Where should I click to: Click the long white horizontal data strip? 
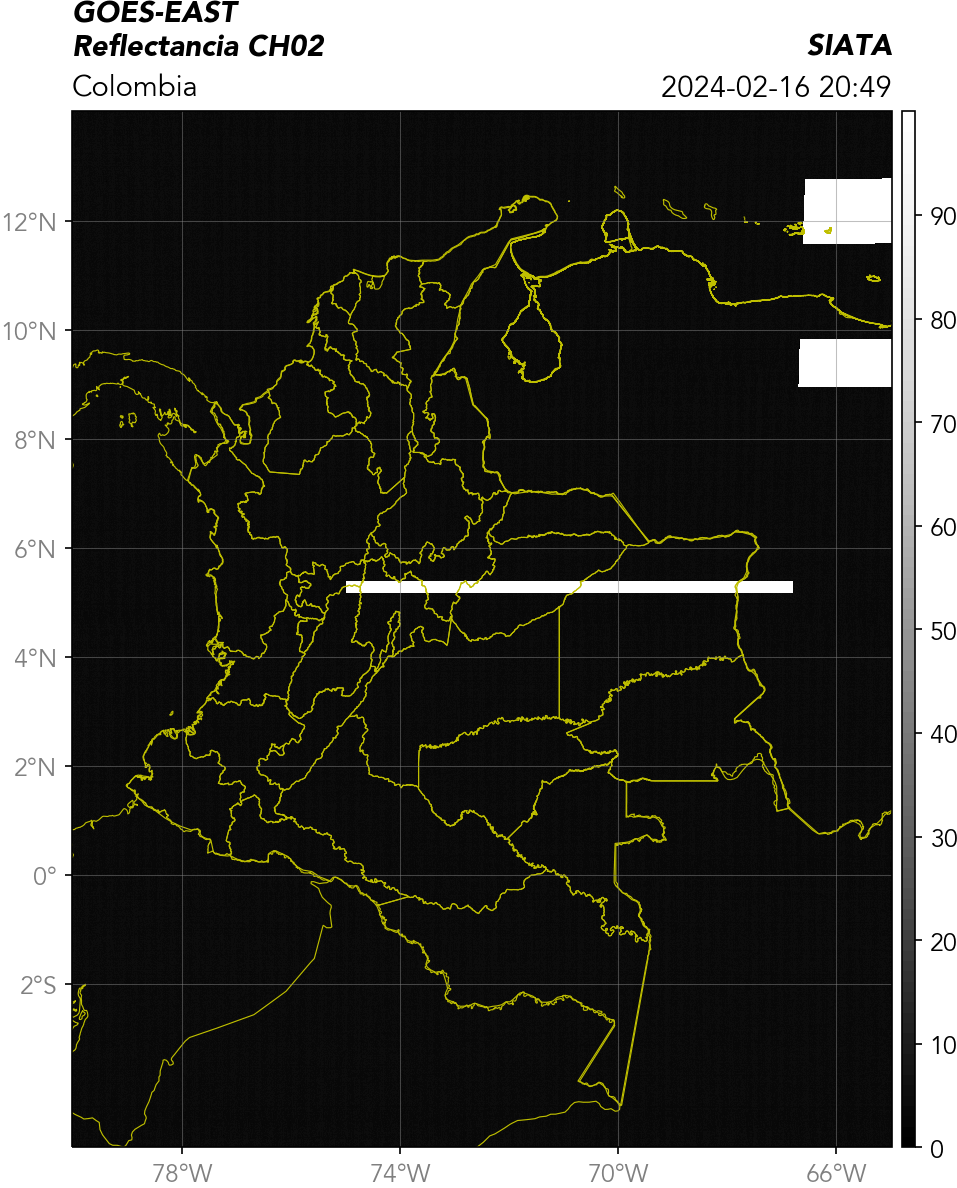[569, 587]
